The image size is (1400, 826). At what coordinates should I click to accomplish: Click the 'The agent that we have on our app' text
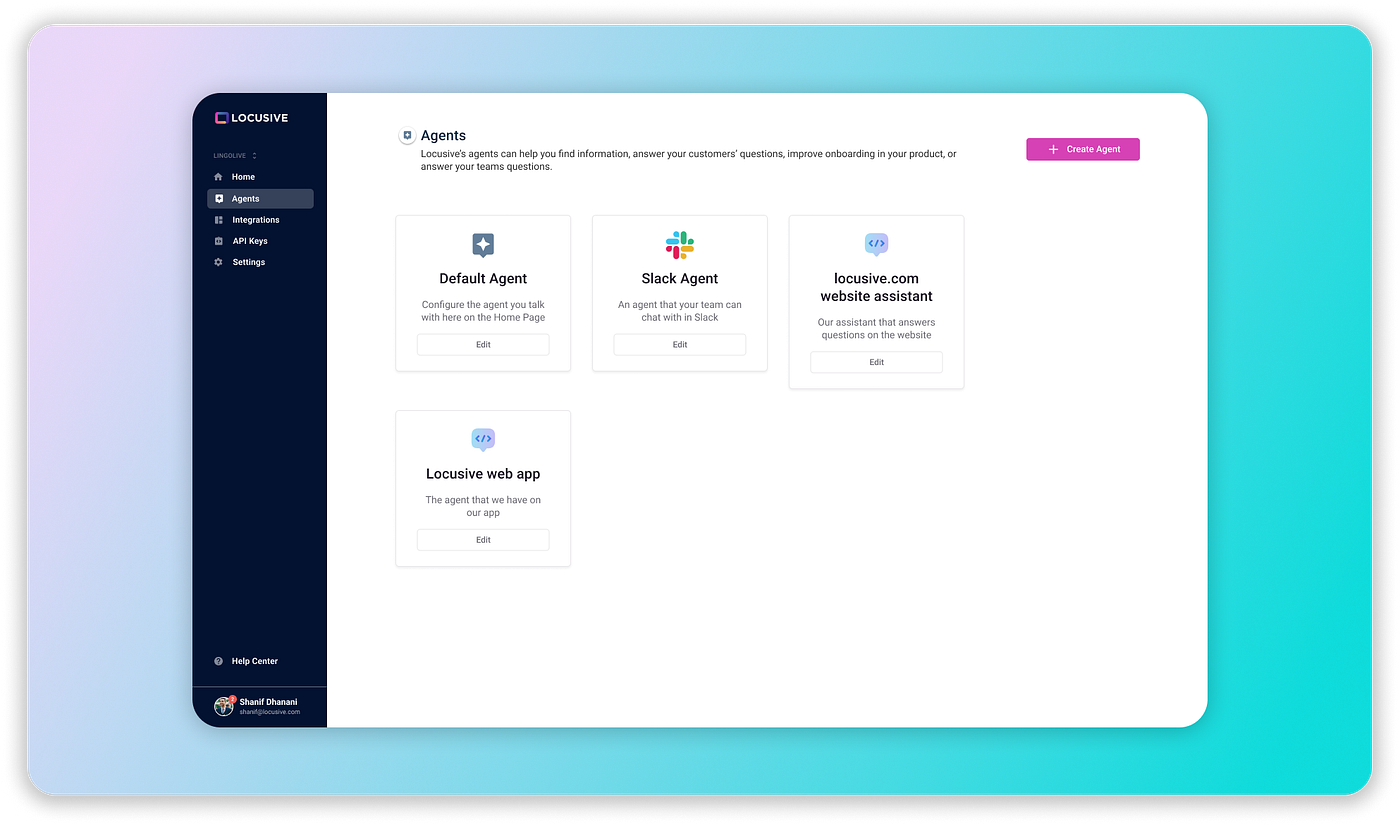(483, 506)
